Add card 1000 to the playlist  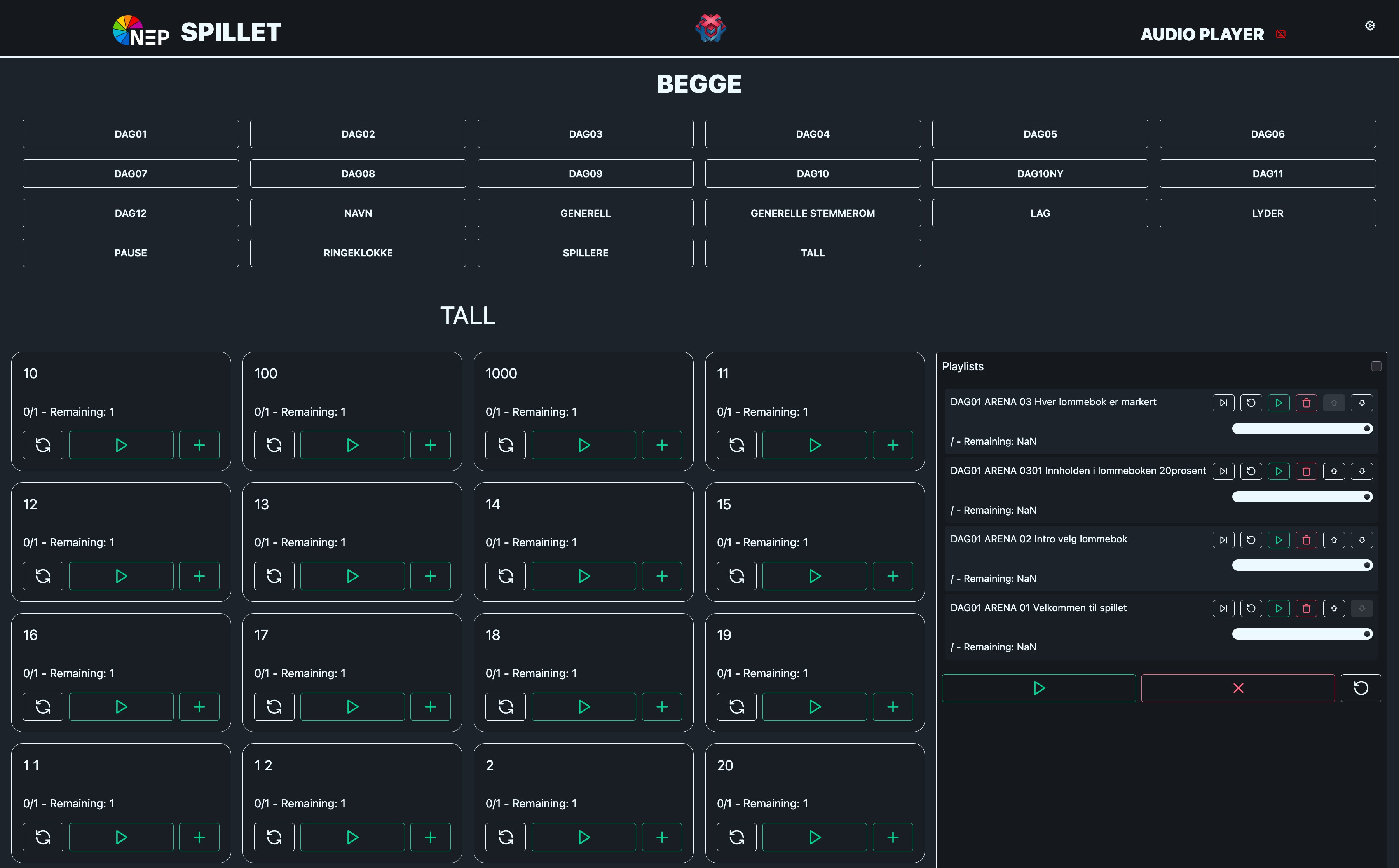[662, 445]
